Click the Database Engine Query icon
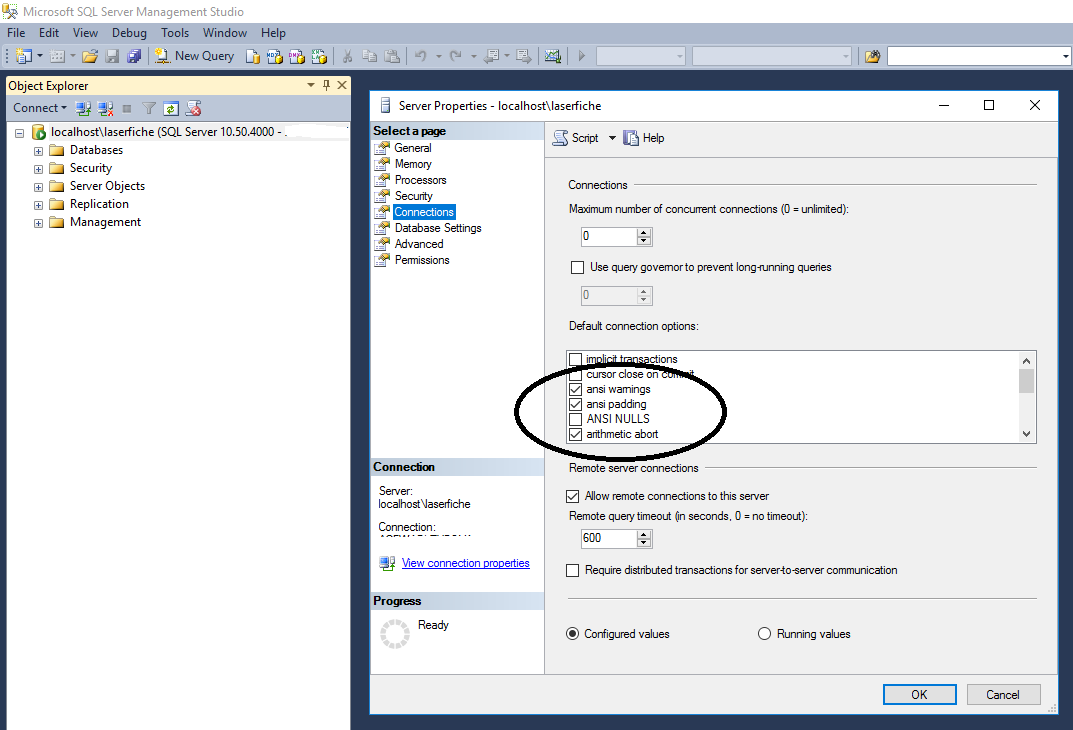1073x730 pixels. click(x=254, y=56)
